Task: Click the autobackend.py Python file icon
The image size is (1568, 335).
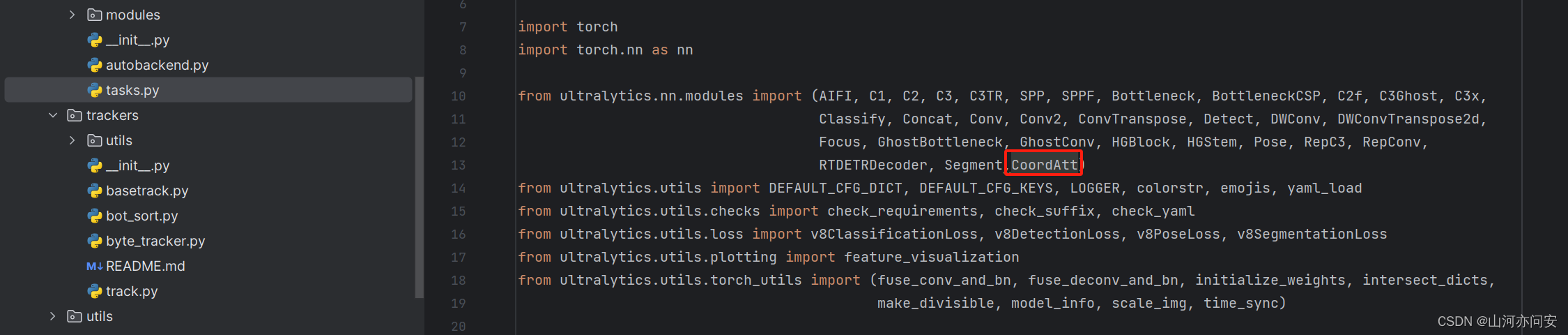Action: pyautogui.click(x=95, y=65)
